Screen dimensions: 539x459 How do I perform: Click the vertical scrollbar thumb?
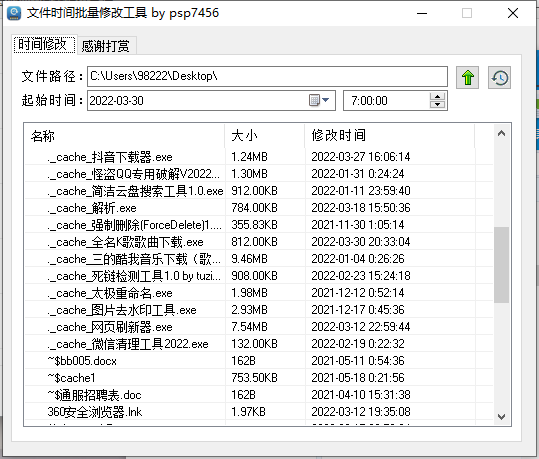click(x=502, y=265)
